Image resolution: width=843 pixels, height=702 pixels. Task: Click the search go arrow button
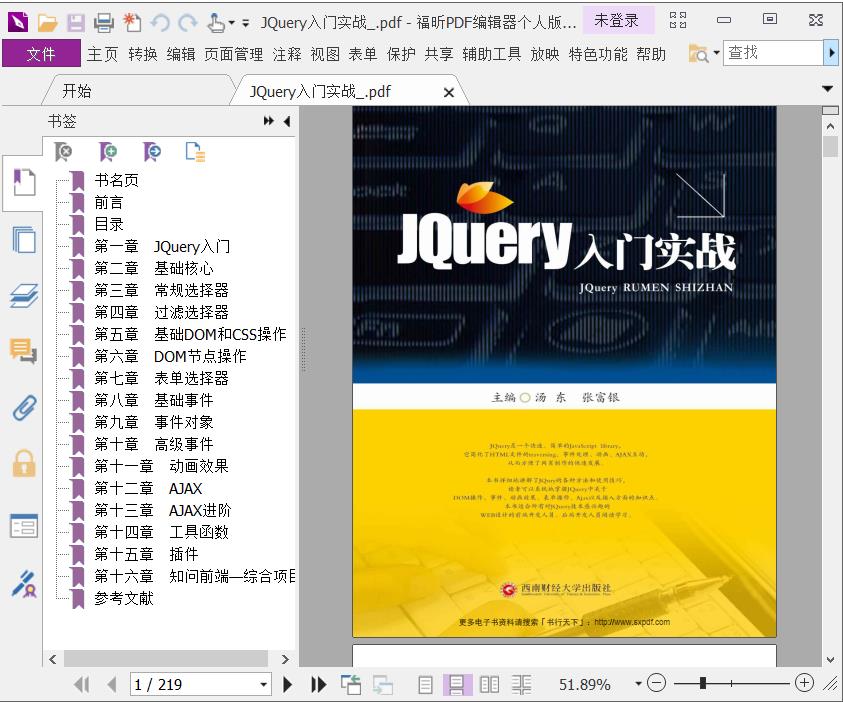[x=831, y=53]
